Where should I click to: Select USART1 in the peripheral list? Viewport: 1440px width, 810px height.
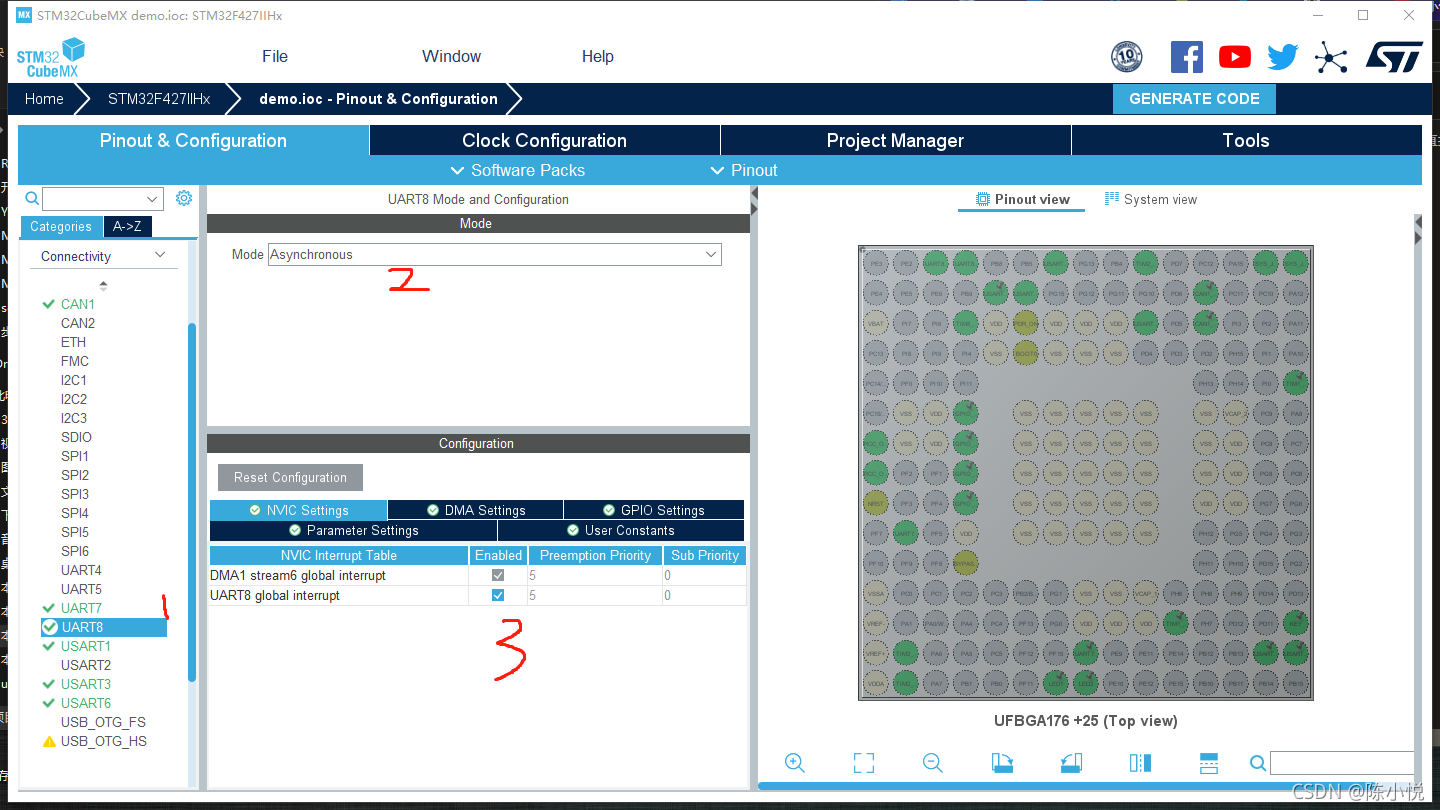coord(85,646)
